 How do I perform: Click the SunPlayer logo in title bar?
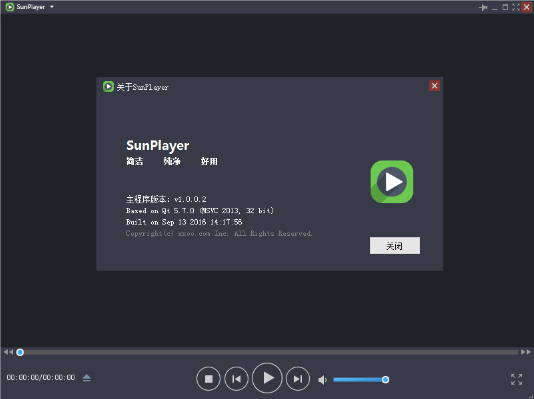point(10,7)
